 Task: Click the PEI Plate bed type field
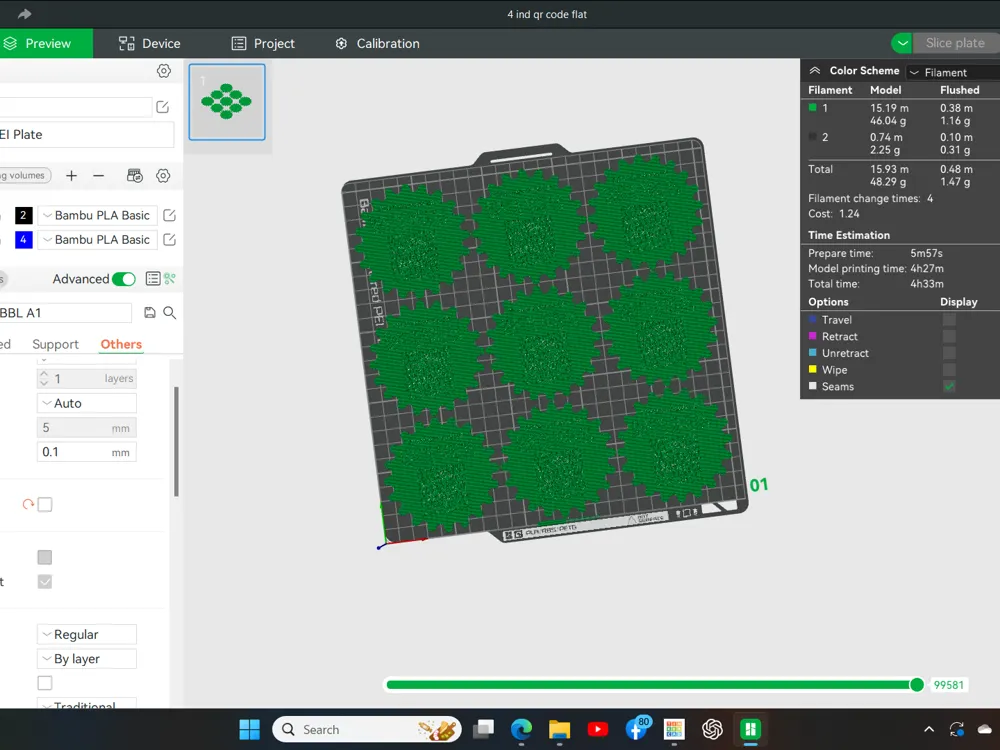click(86, 135)
